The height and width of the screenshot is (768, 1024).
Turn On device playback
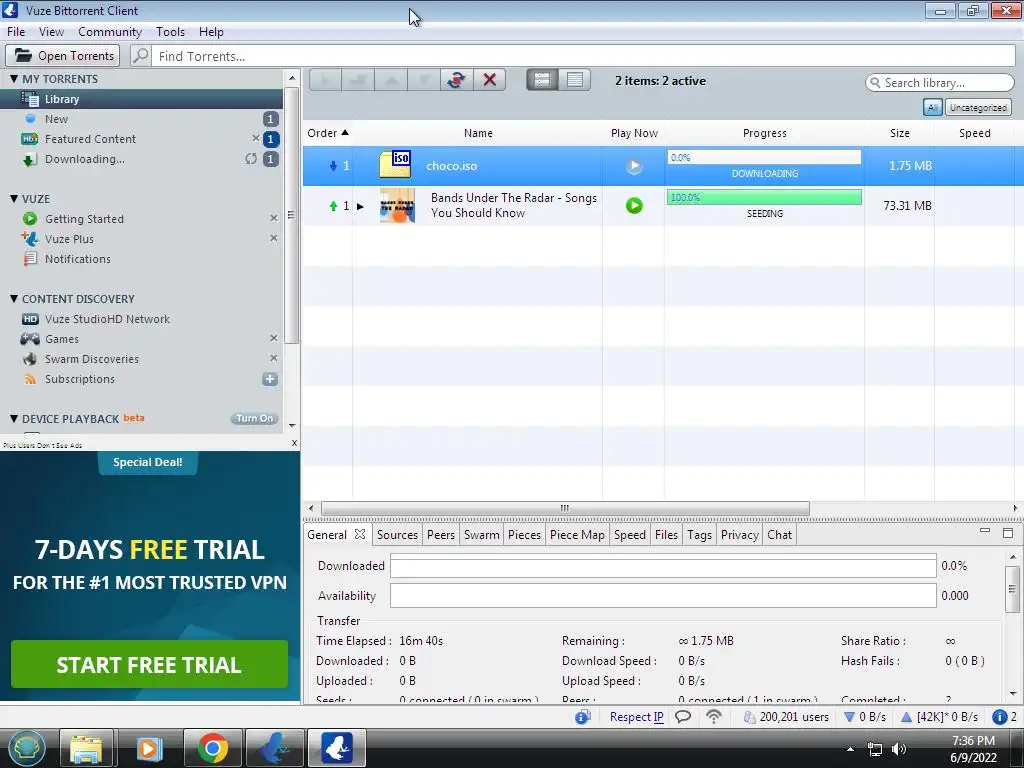(254, 419)
